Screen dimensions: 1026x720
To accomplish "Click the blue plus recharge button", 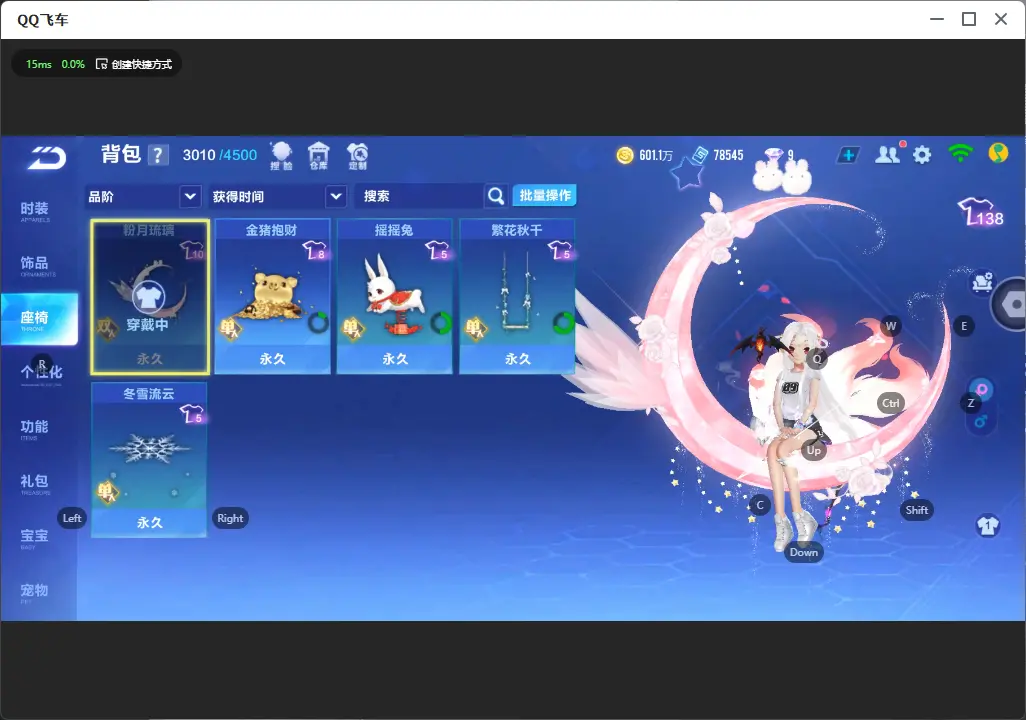I will point(847,155).
